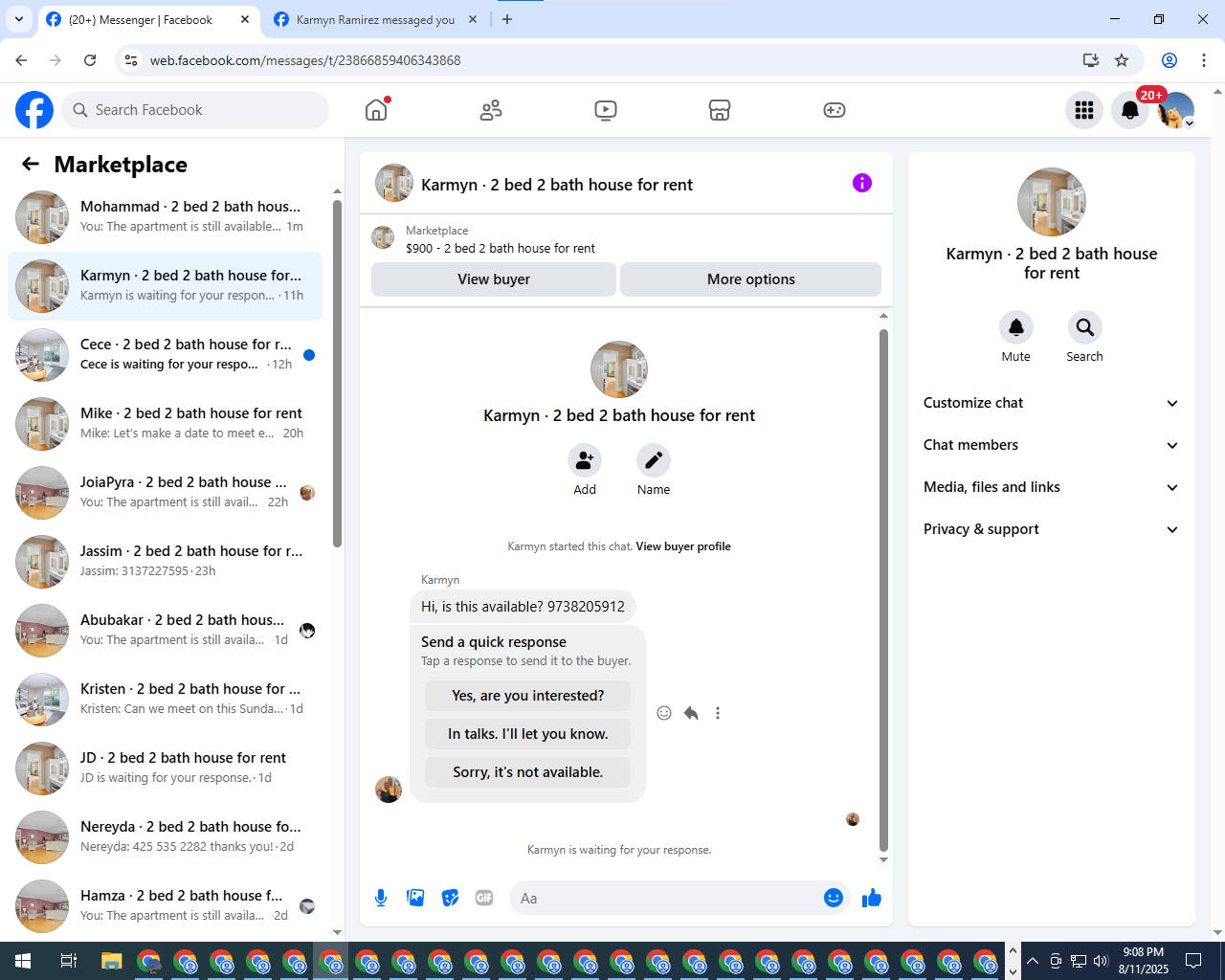Click the conversation list scrollbar

pos(337,373)
